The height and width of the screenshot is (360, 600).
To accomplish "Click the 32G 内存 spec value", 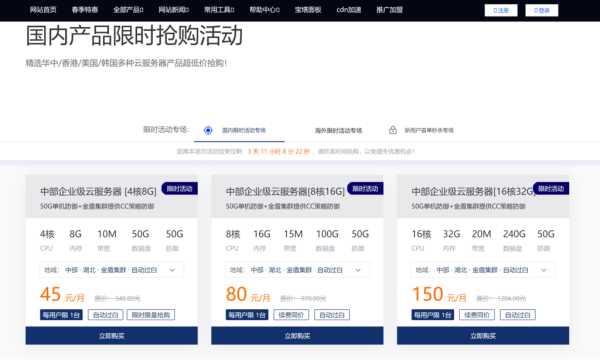I will [451, 234].
